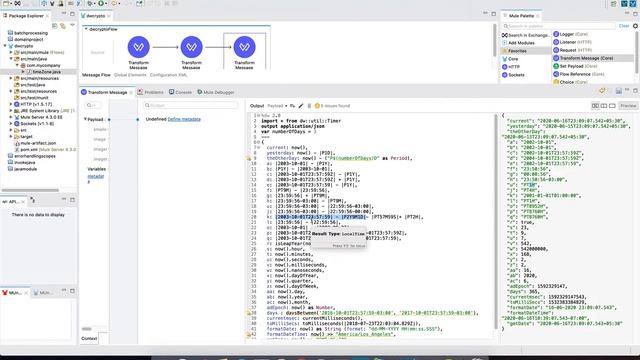
Task: Collapse Payload node in input tree
Action: pos(85,119)
